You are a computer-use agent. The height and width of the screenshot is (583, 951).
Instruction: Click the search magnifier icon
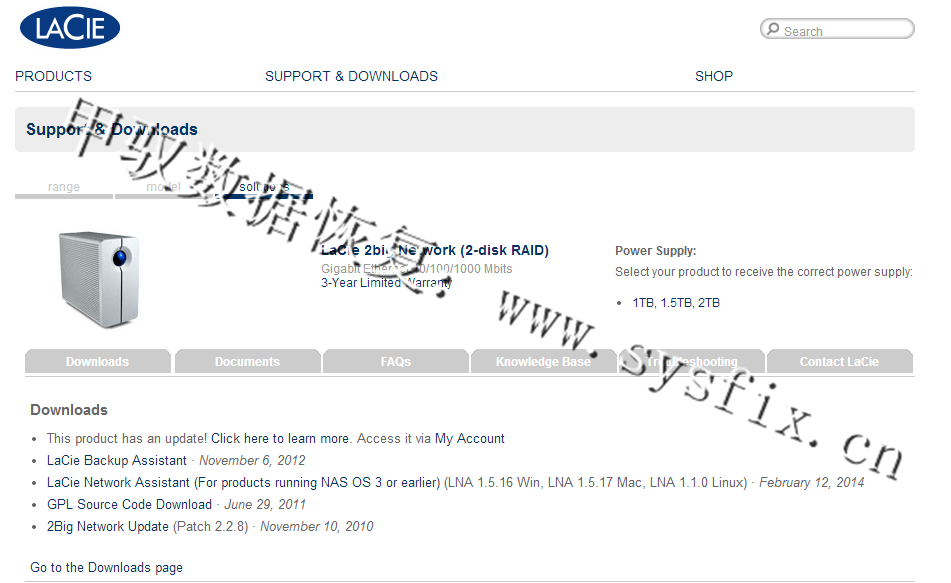tap(772, 30)
